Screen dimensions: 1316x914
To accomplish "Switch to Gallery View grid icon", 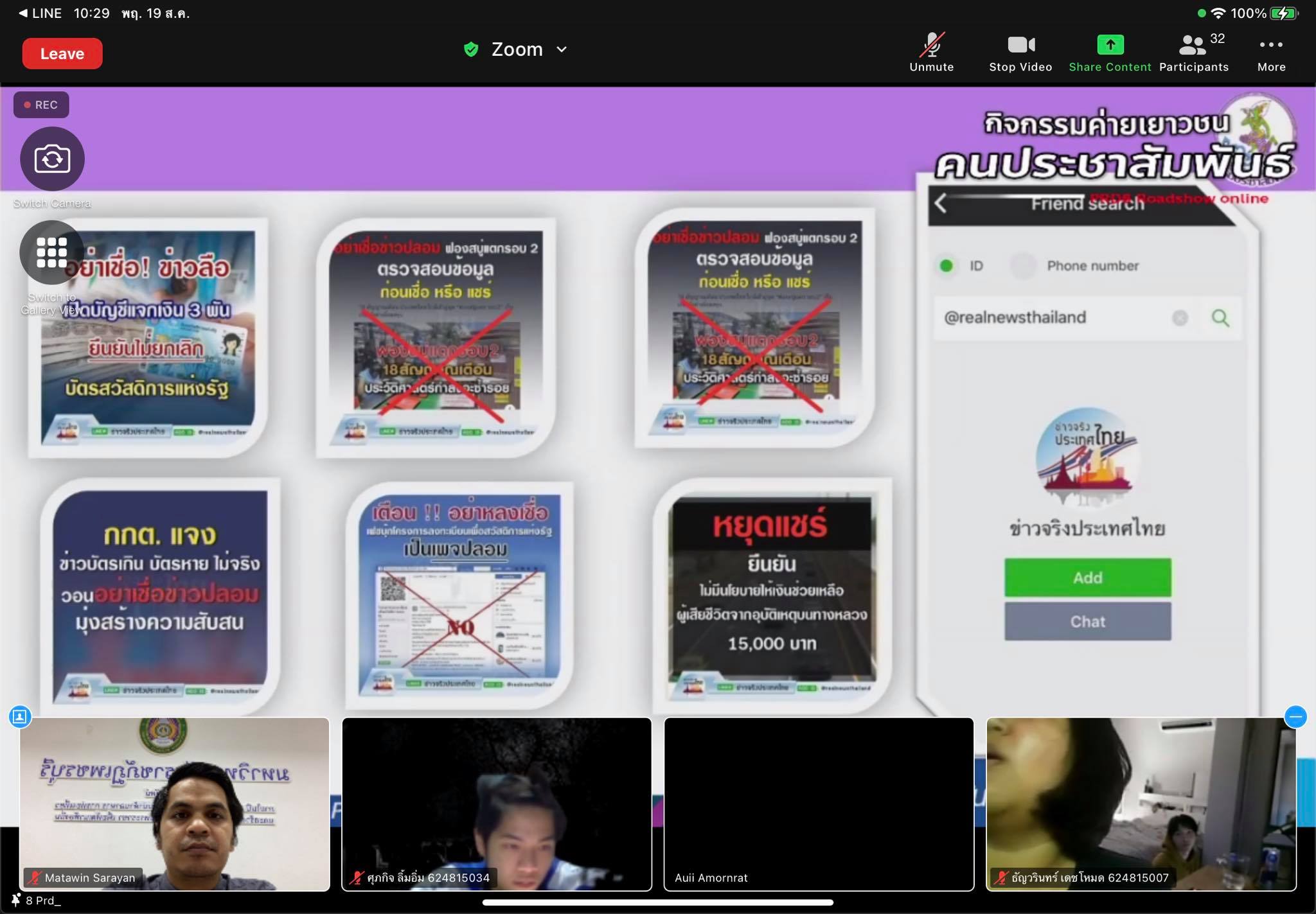I will point(52,252).
